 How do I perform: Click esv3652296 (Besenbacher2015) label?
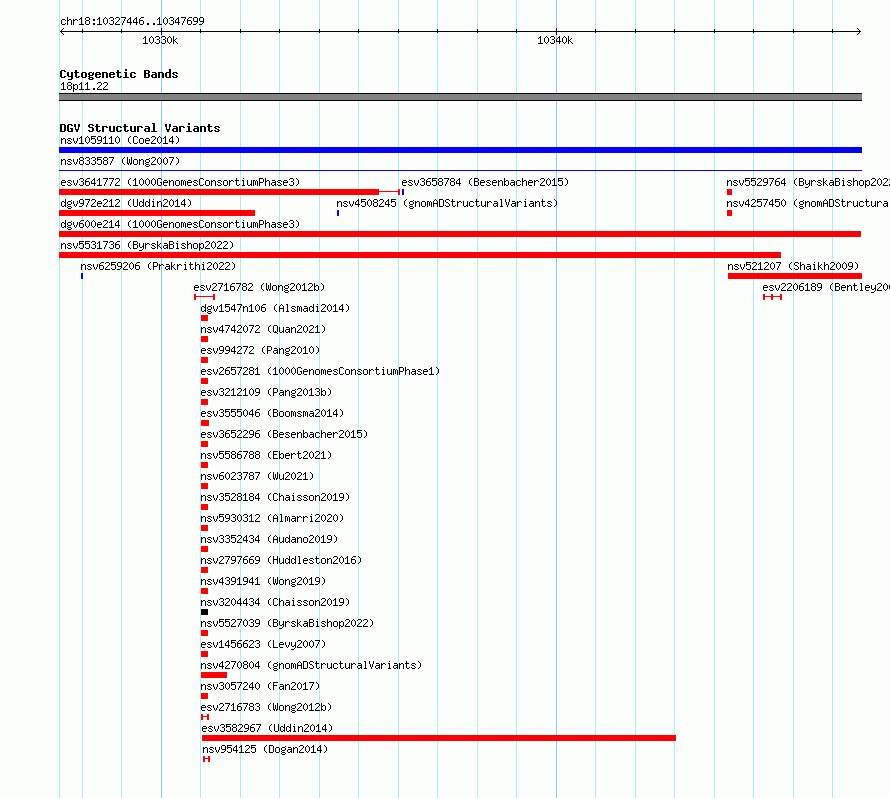(x=284, y=434)
